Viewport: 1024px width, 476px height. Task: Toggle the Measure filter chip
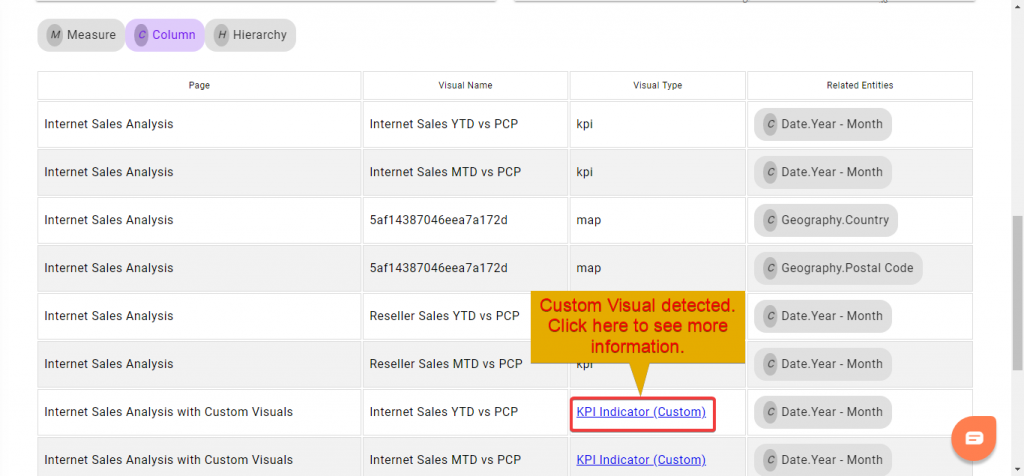(81, 35)
